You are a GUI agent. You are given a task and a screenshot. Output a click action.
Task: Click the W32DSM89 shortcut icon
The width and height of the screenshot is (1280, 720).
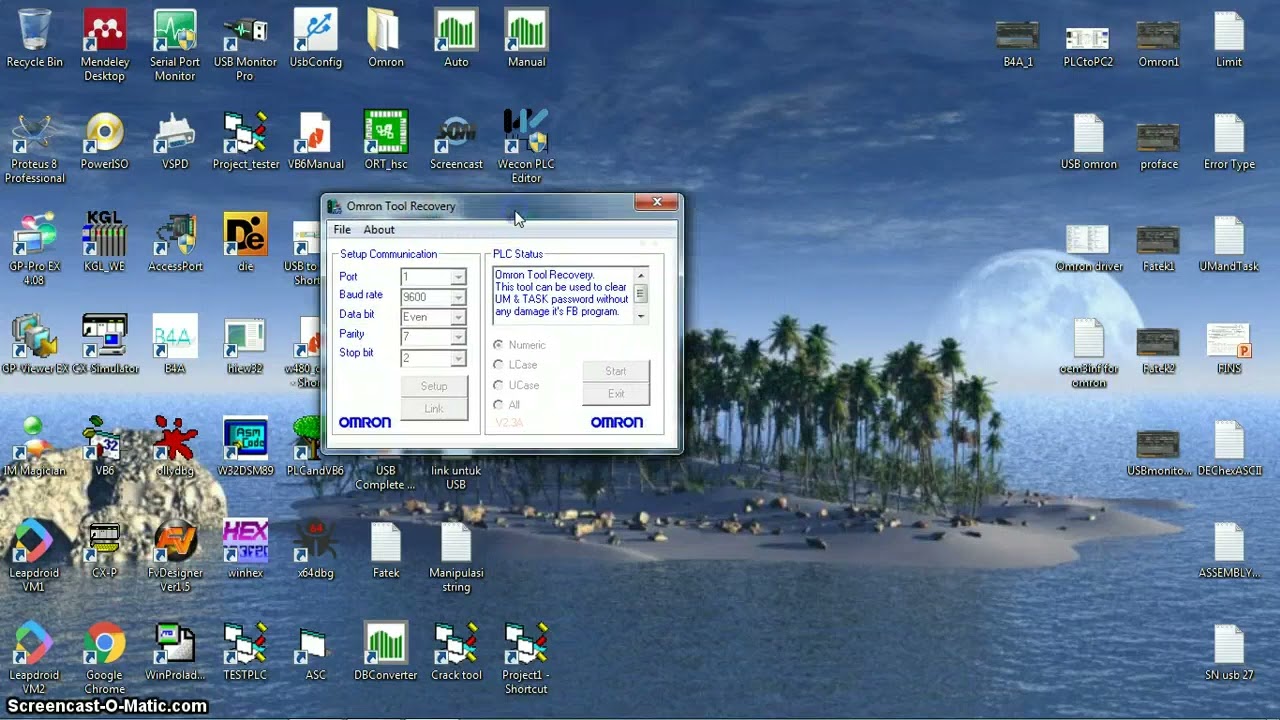245,447
